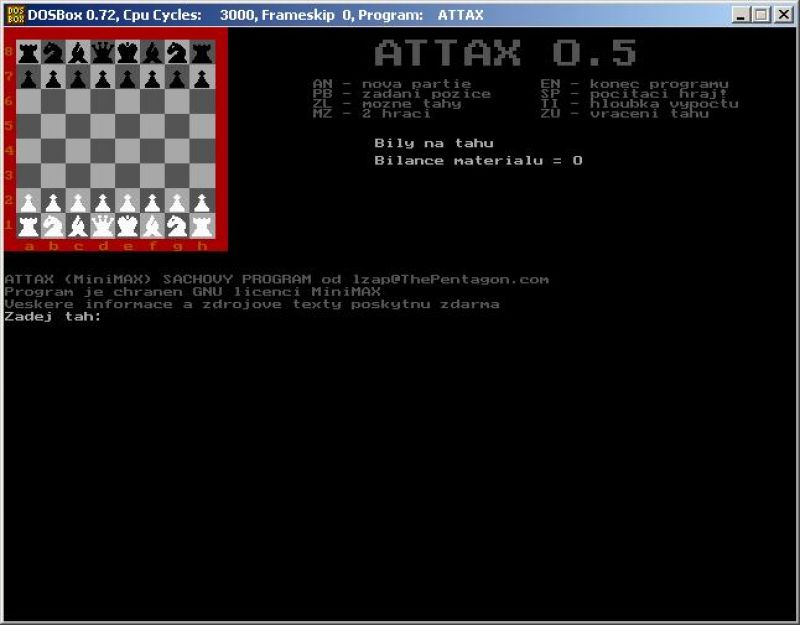The image size is (800, 625).
Task: Click the 'Veskere informace a zdrojove texty' line
Action: (252, 304)
